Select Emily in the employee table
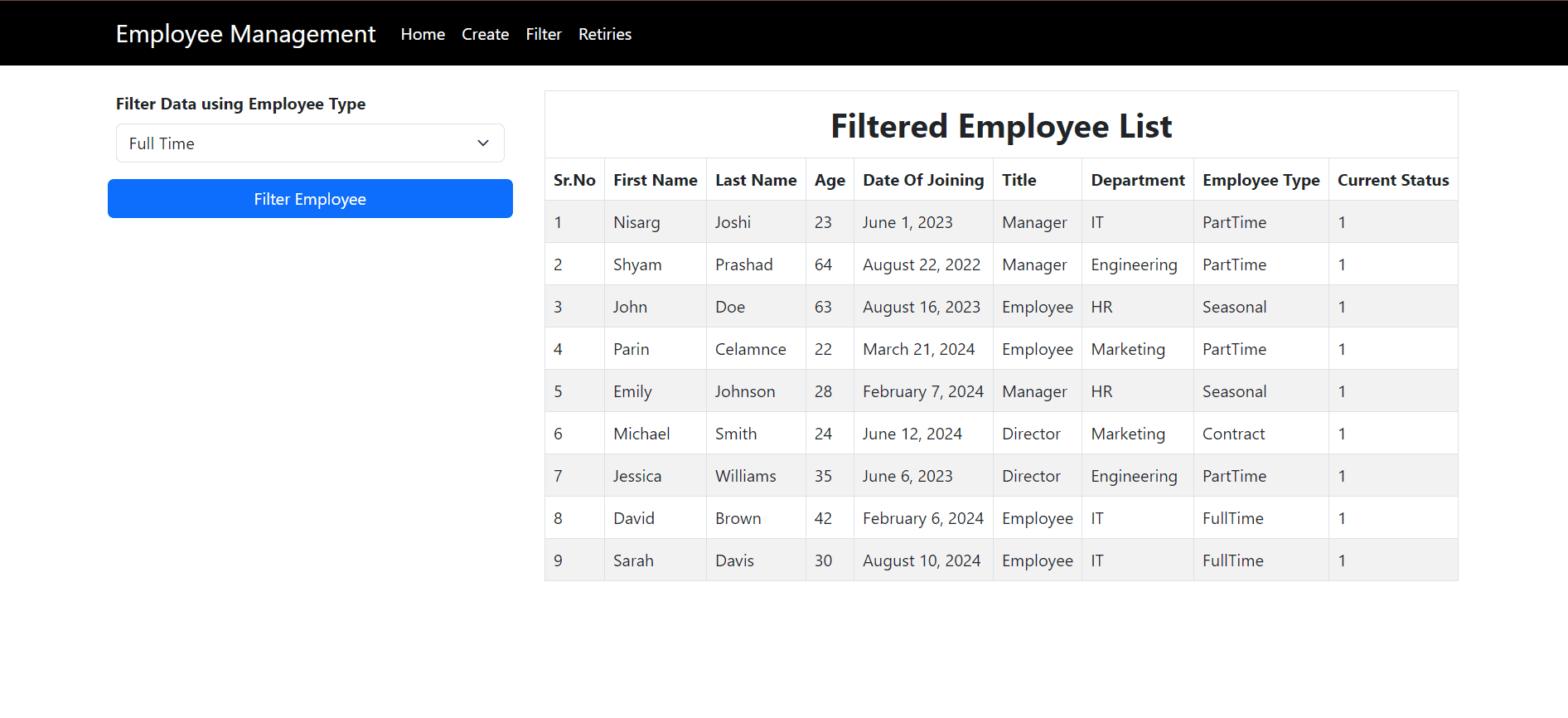This screenshot has width=1568, height=718. tap(632, 391)
